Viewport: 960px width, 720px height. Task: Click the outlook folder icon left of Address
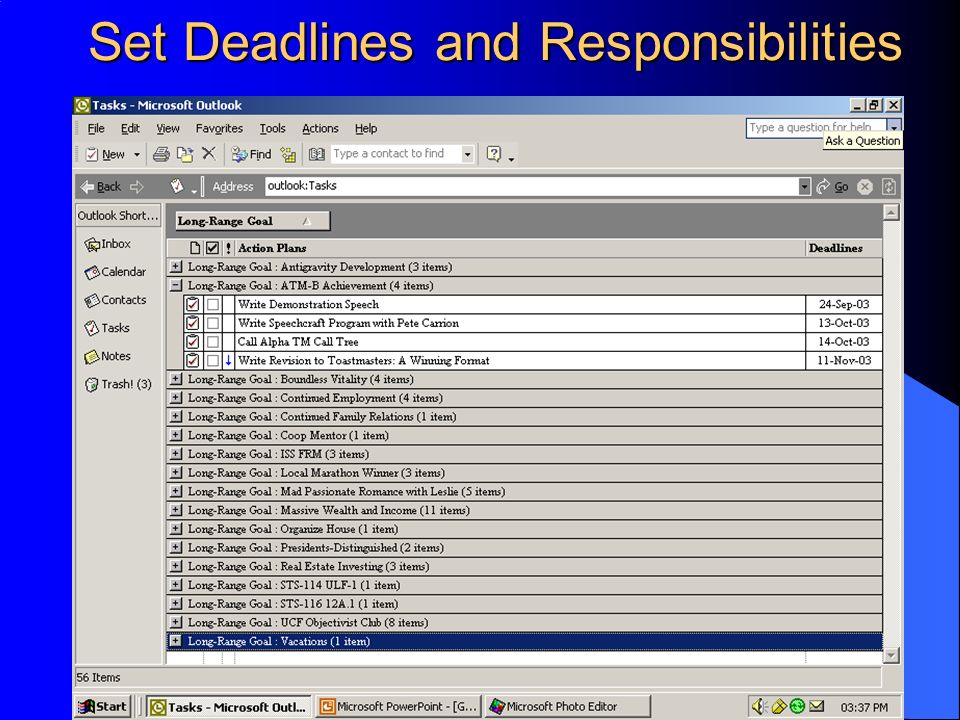pos(177,186)
